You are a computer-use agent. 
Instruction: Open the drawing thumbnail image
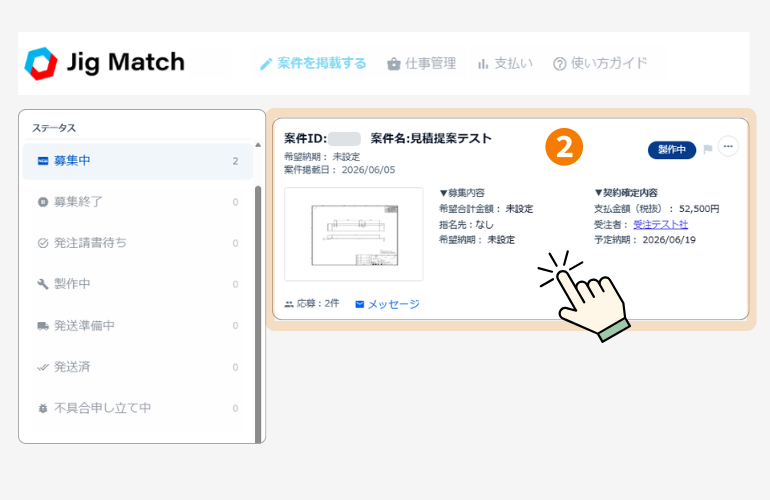(x=354, y=234)
